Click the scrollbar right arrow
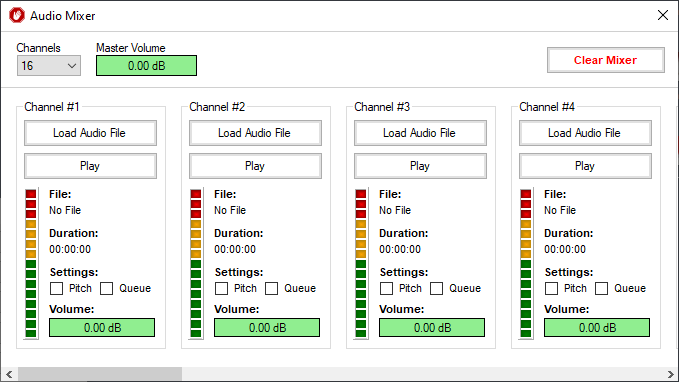679x382 pixels. pyautogui.click(x=670, y=374)
